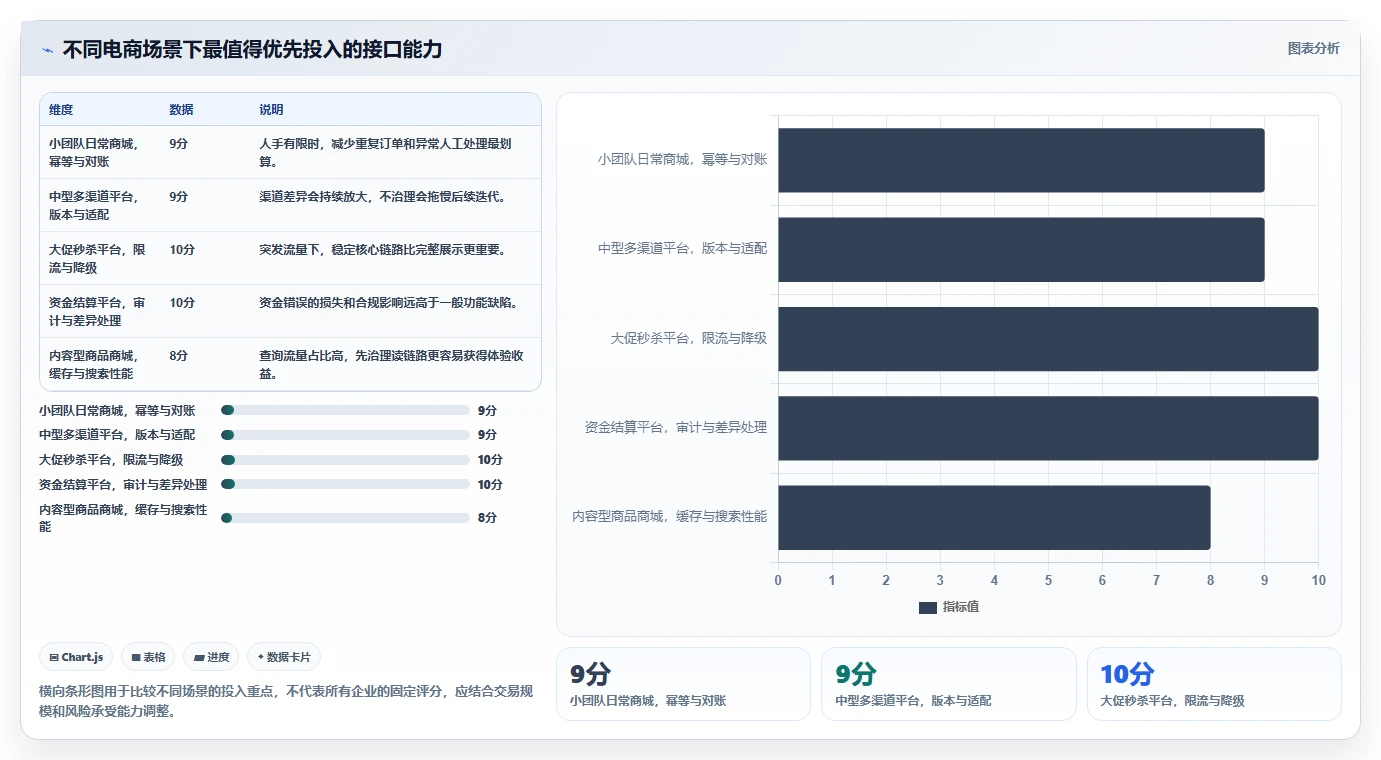The image size is (1381, 760).
Task: Toggle the 指标值 legend entry
Action: coord(949,607)
